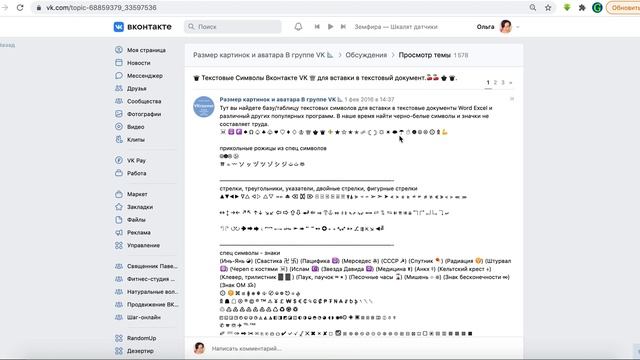Viewport: 640px width, 360px height.
Task: Open Клипы section
Action: tap(136, 140)
